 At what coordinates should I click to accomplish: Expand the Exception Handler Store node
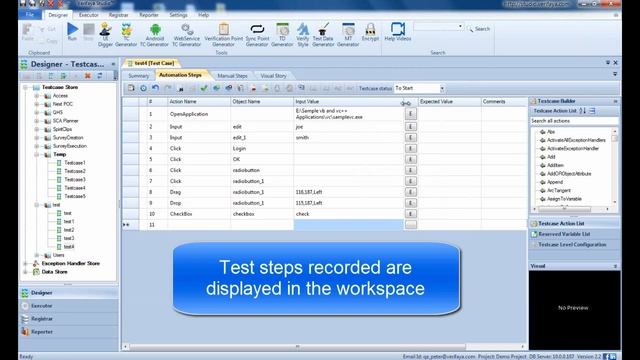tap(26, 264)
